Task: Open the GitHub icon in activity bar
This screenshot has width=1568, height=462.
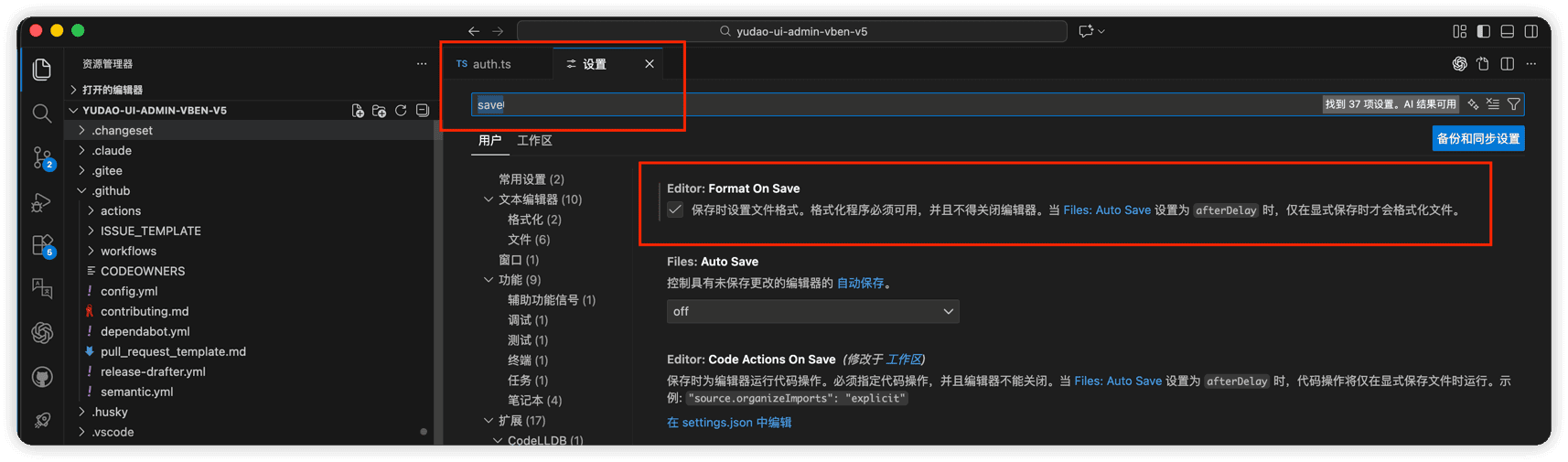Action: point(42,377)
